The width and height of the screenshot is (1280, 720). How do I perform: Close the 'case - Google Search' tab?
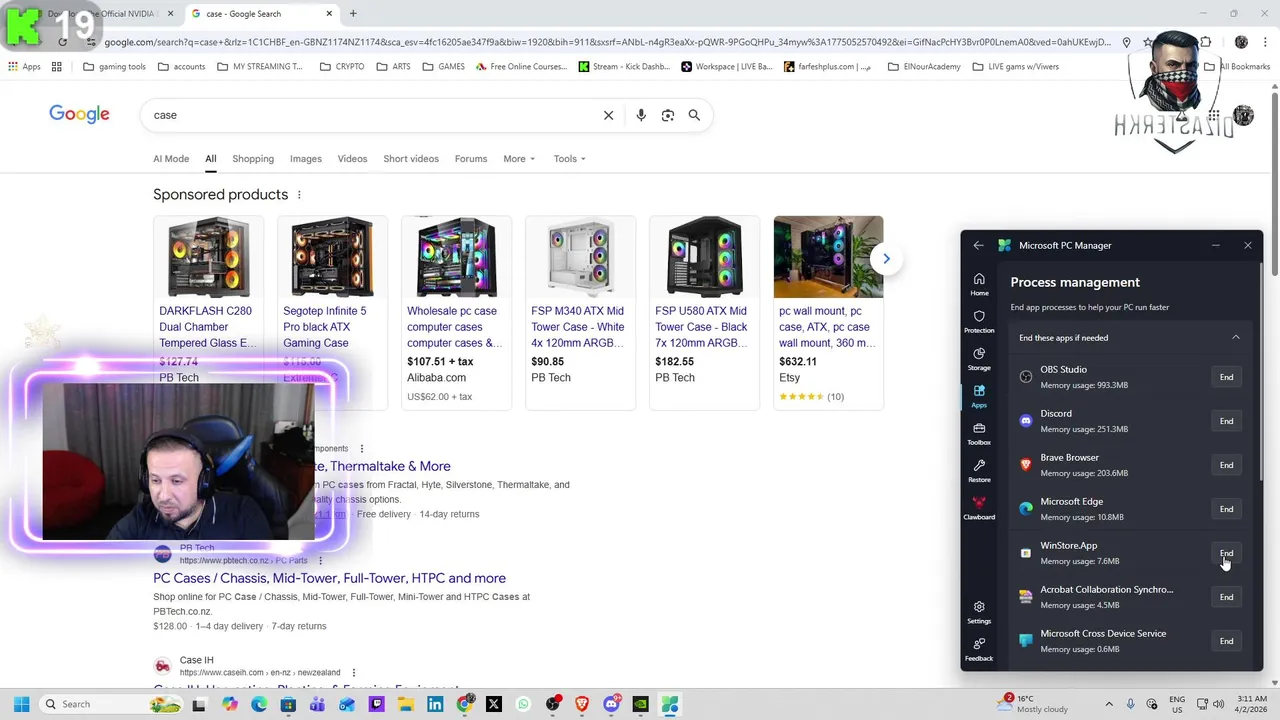(329, 14)
